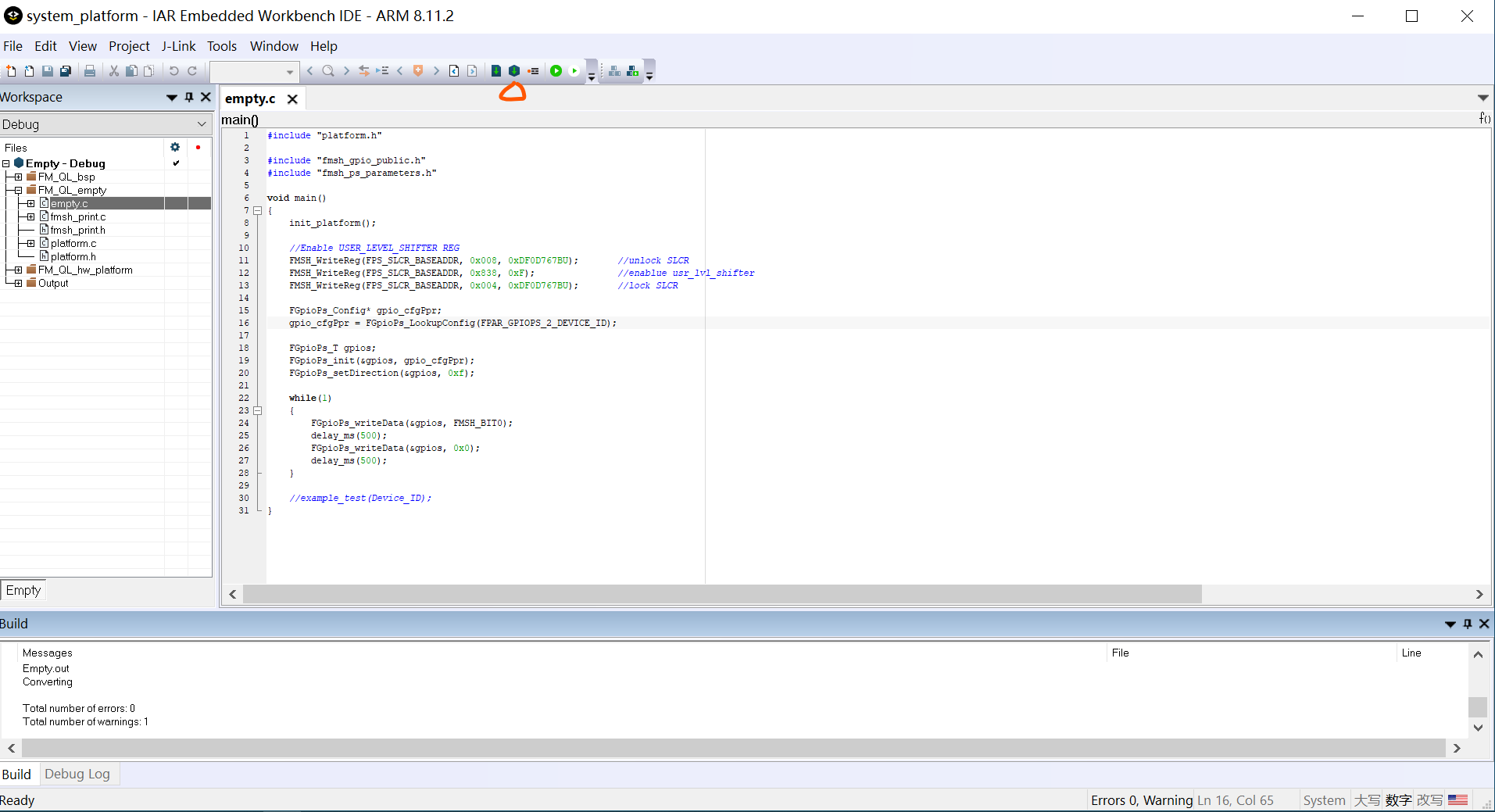
Task: Select platform.h in the file tree
Action: 73,257
